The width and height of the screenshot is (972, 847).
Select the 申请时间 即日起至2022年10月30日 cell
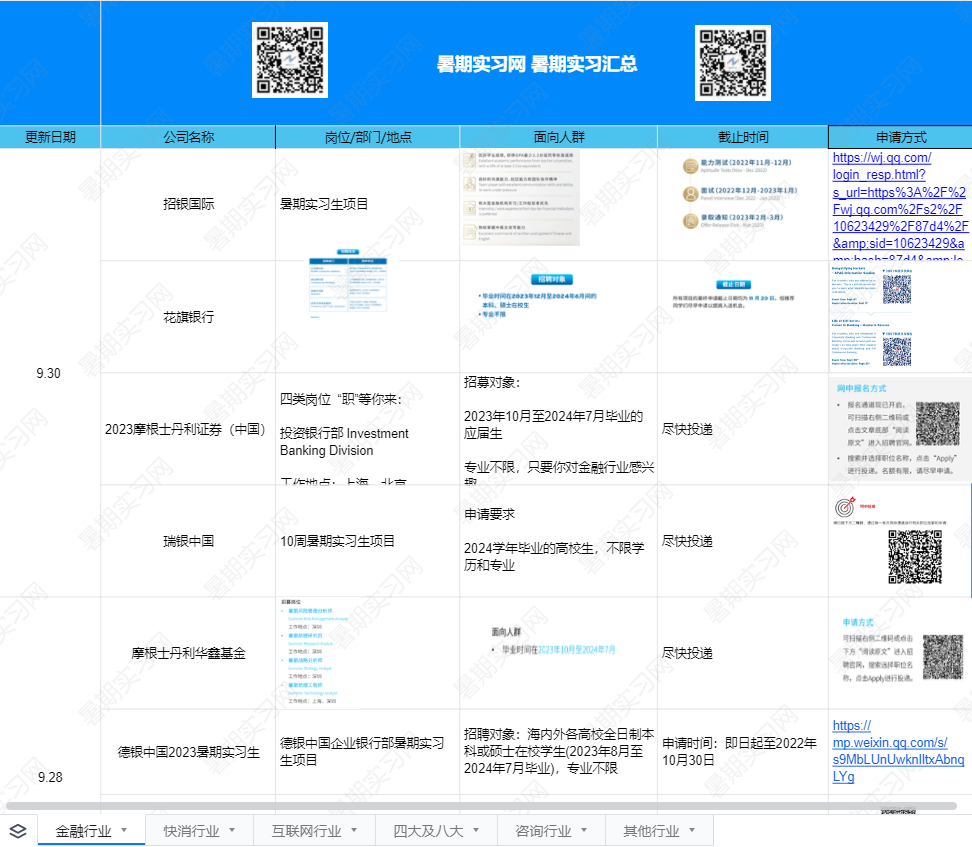click(x=743, y=752)
